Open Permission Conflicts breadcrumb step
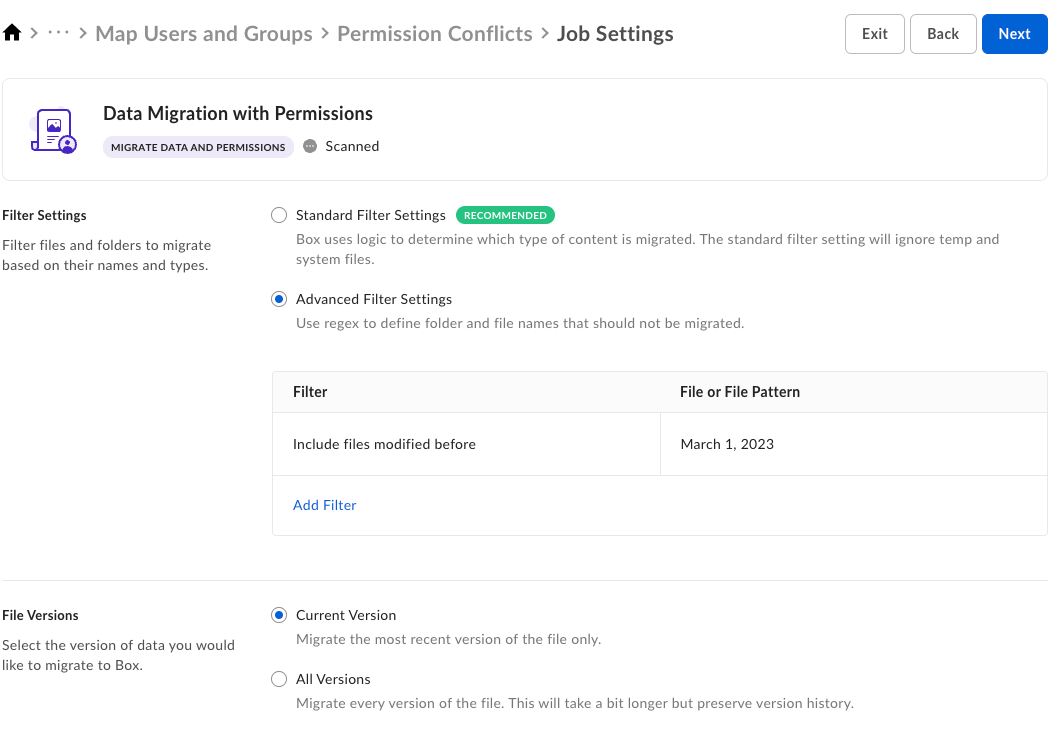The height and width of the screenshot is (752, 1056). 435,34
